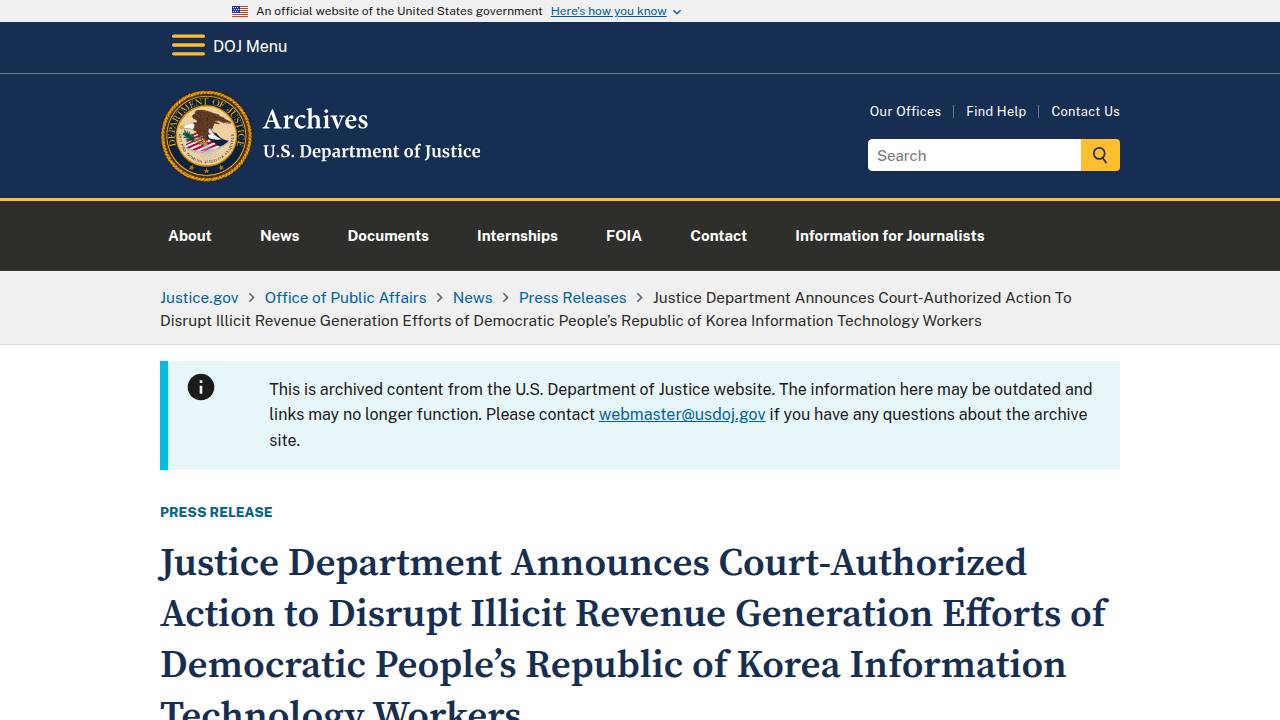The height and width of the screenshot is (720, 1280).
Task: Follow the Justice.gov breadcrumb link
Action: coord(199,297)
